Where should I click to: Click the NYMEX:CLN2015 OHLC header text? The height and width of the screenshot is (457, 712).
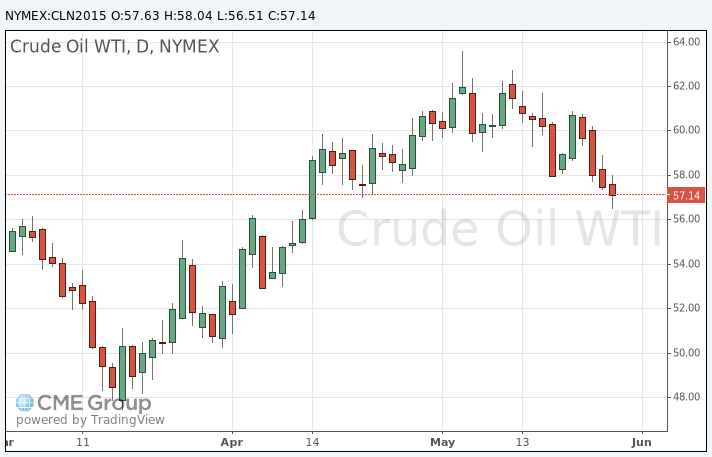tap(160, 15)
